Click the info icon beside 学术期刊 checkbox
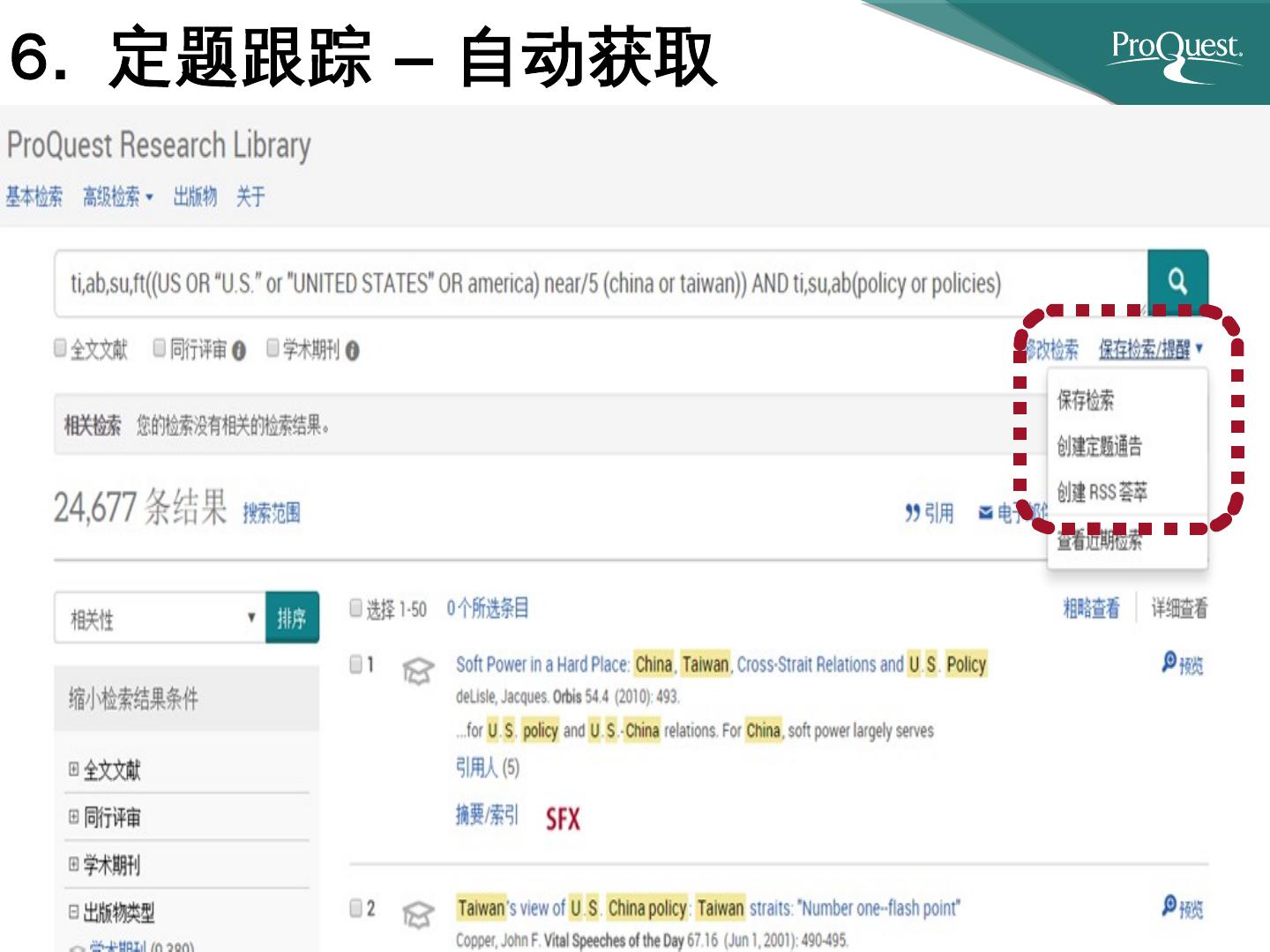 352,351
